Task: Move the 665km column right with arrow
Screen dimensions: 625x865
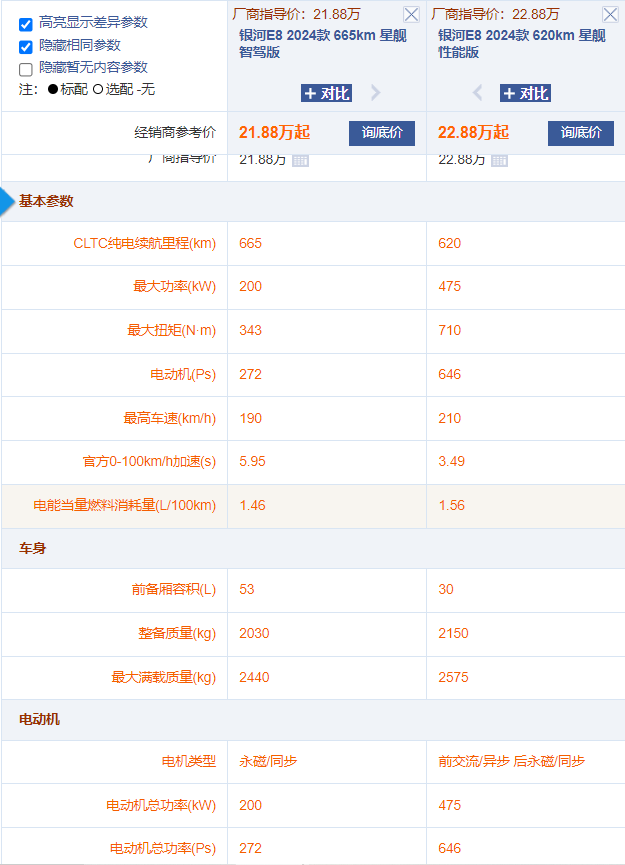Action: click(376, 93)
